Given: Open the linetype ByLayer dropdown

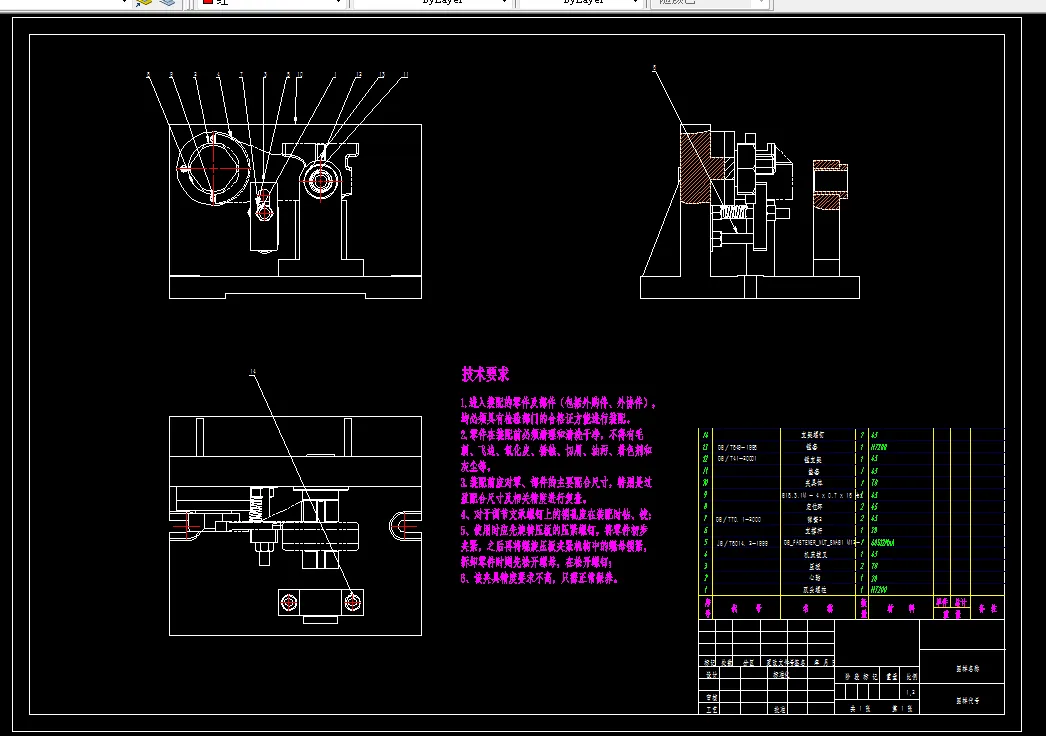Looking at the screenshot, I should (x=432, y=2).
